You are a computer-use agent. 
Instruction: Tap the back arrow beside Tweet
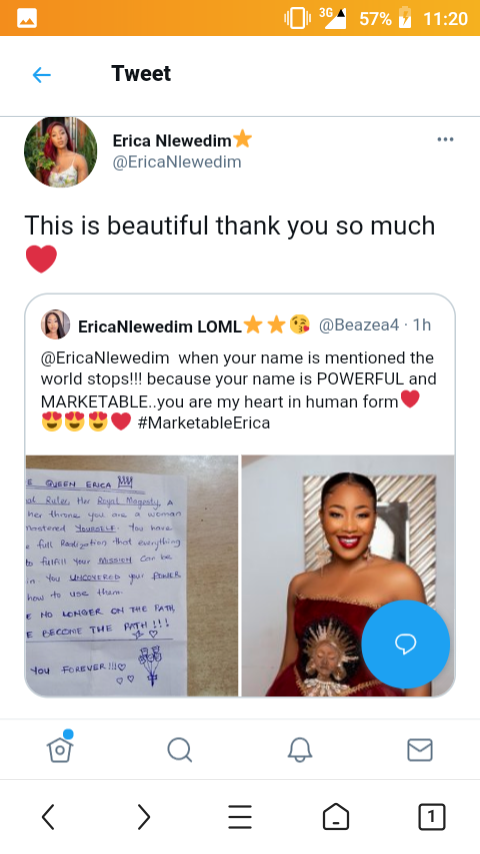(42, 75)
